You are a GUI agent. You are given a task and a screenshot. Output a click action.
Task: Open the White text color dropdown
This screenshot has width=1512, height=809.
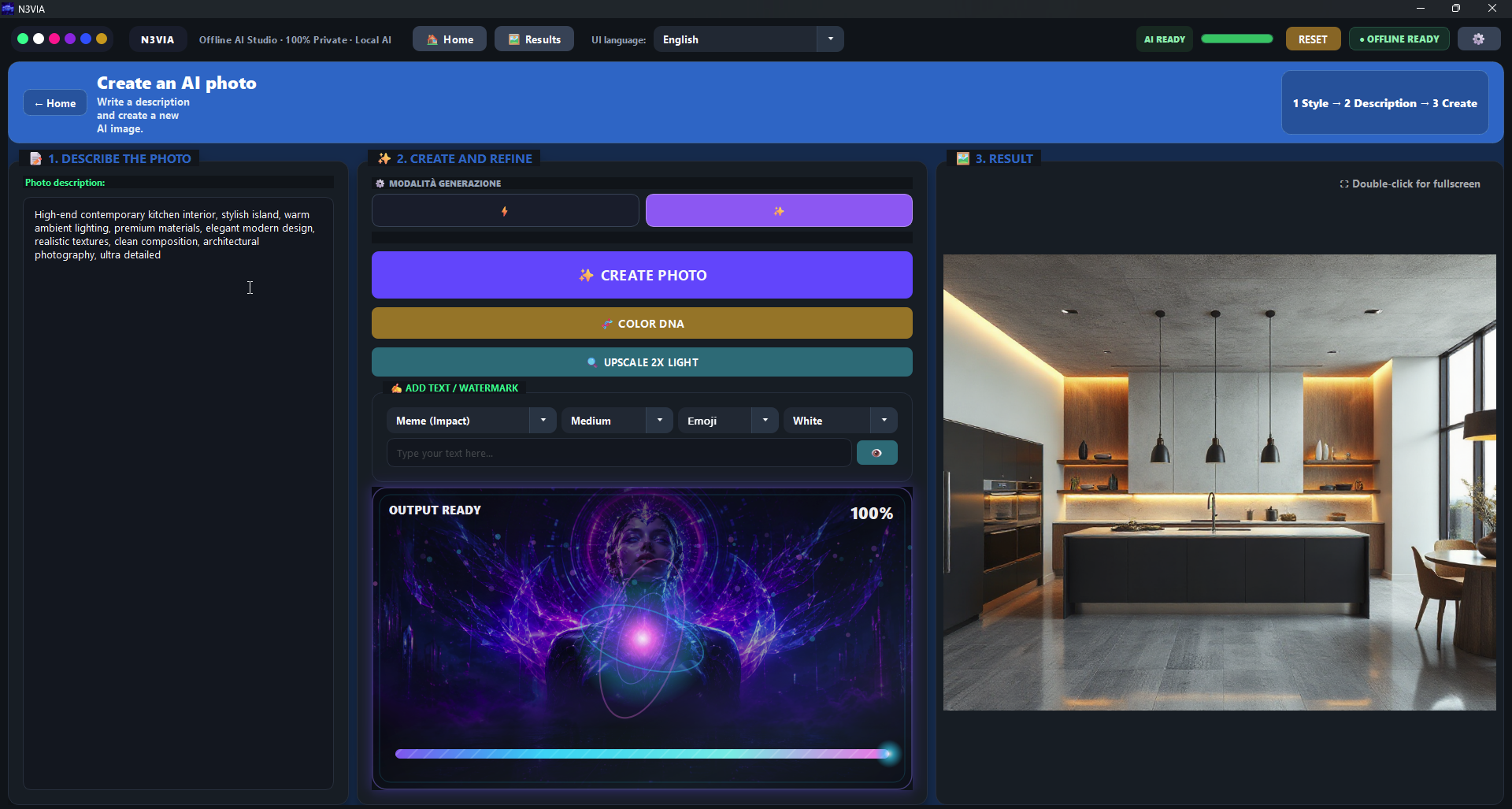click(840, 421)
